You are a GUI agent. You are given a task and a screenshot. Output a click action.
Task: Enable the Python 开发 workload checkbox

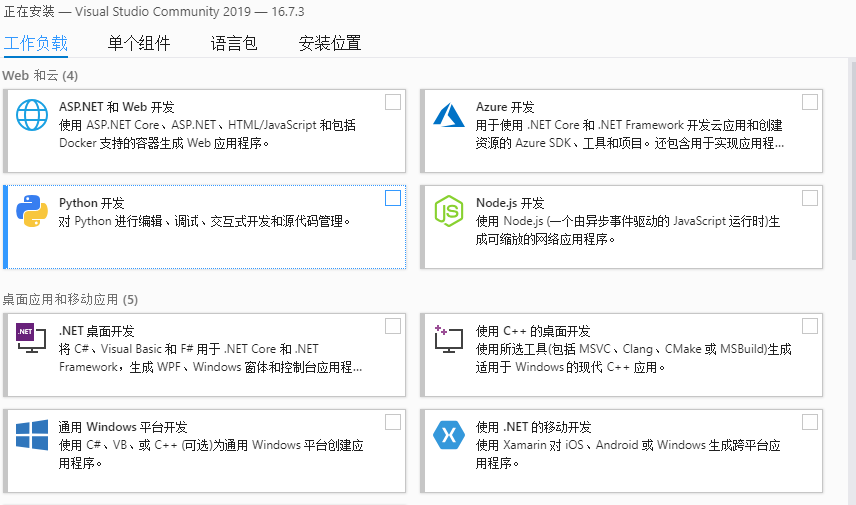point(393,198)
